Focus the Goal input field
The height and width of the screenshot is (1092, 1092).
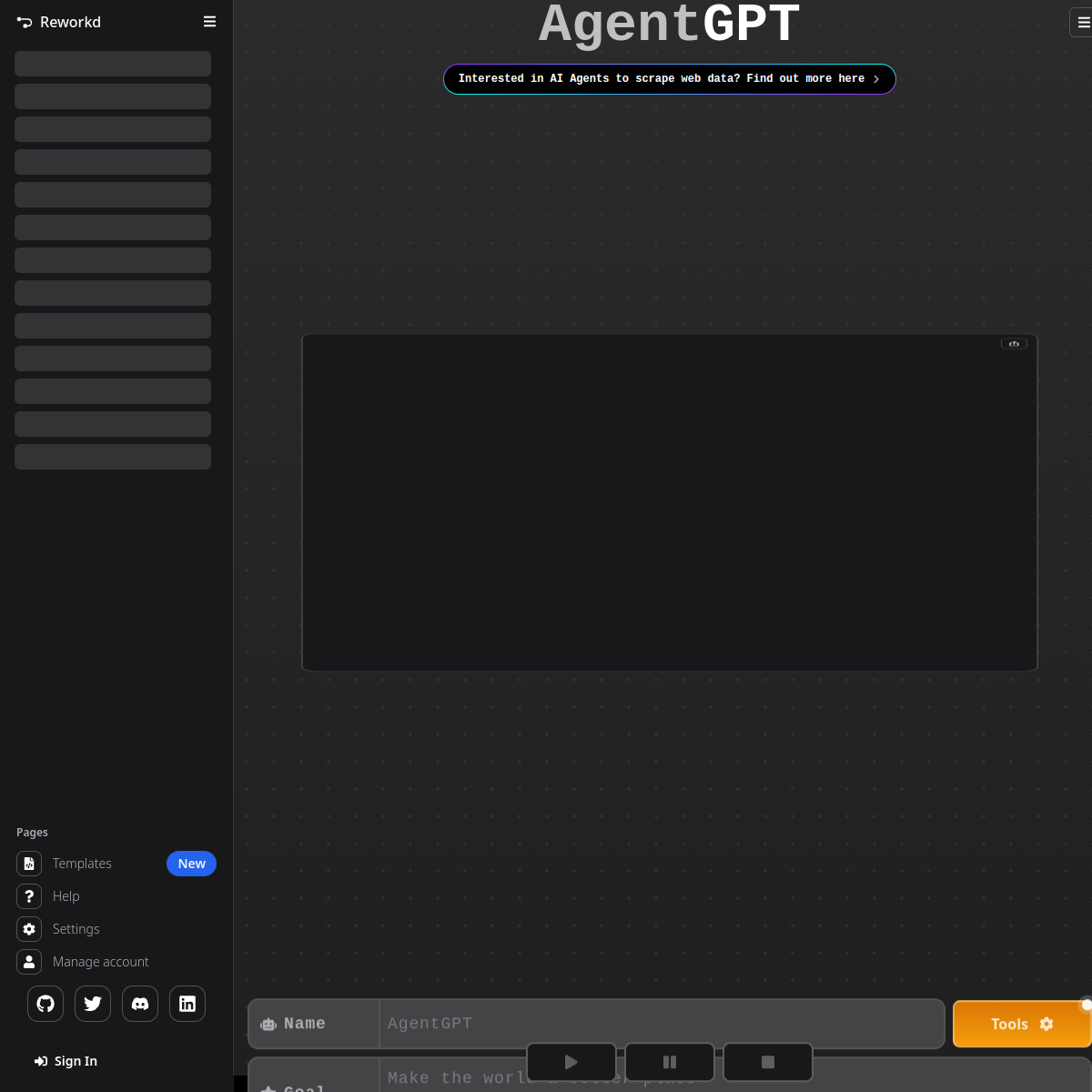point(734,1077)
